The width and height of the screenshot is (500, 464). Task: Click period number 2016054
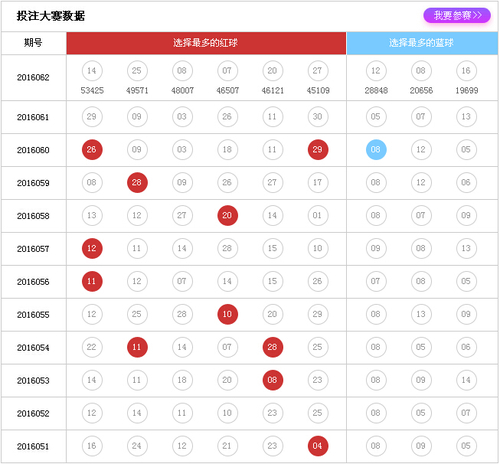pyautogui.click(x=33, y=348)
